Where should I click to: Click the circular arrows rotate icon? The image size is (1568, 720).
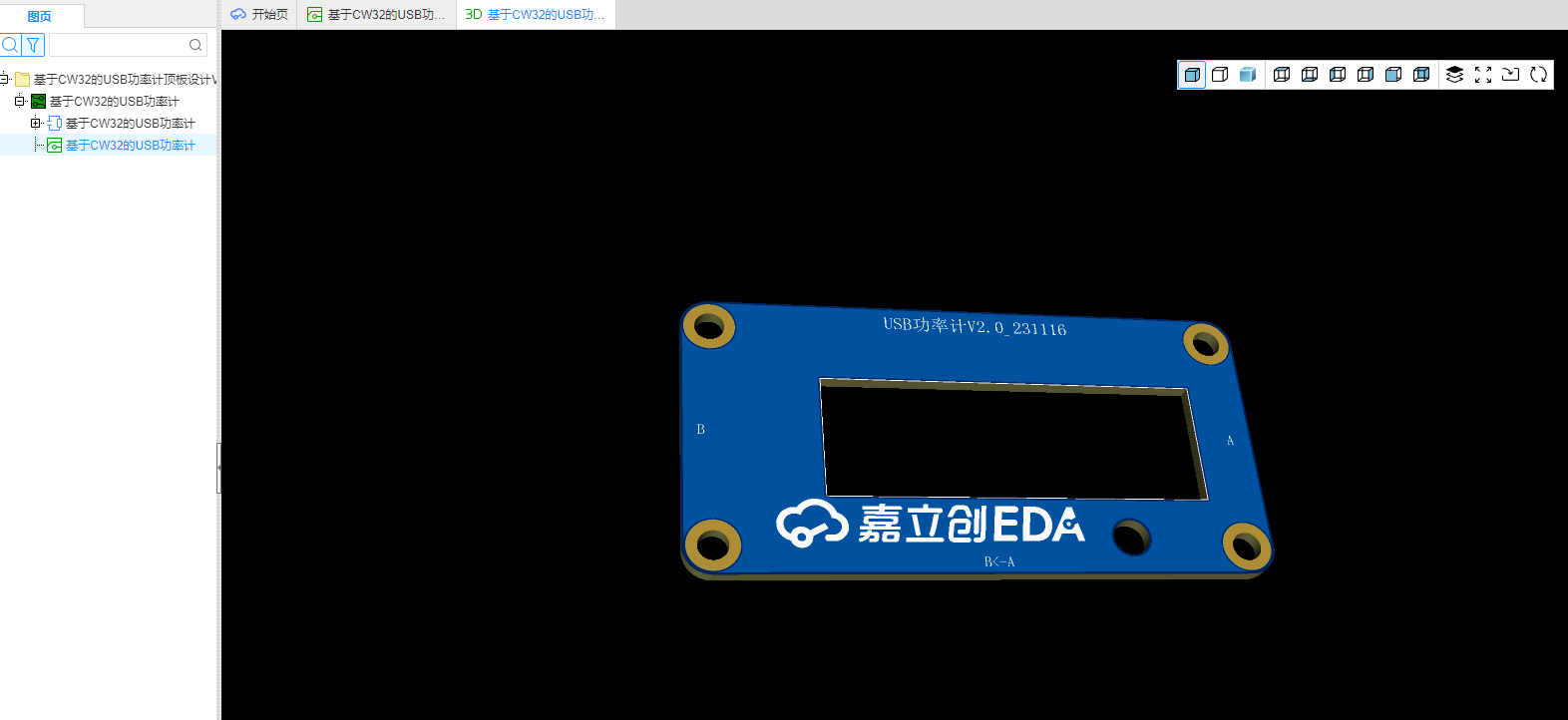click(1539, 75)
